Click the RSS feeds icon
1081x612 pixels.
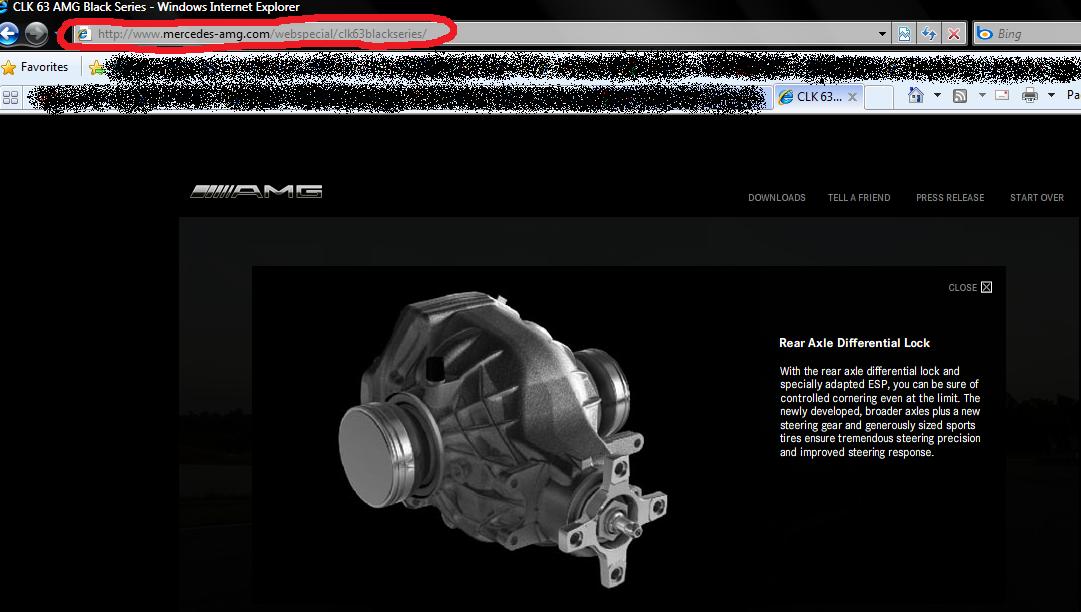click(x=960, y=96)
